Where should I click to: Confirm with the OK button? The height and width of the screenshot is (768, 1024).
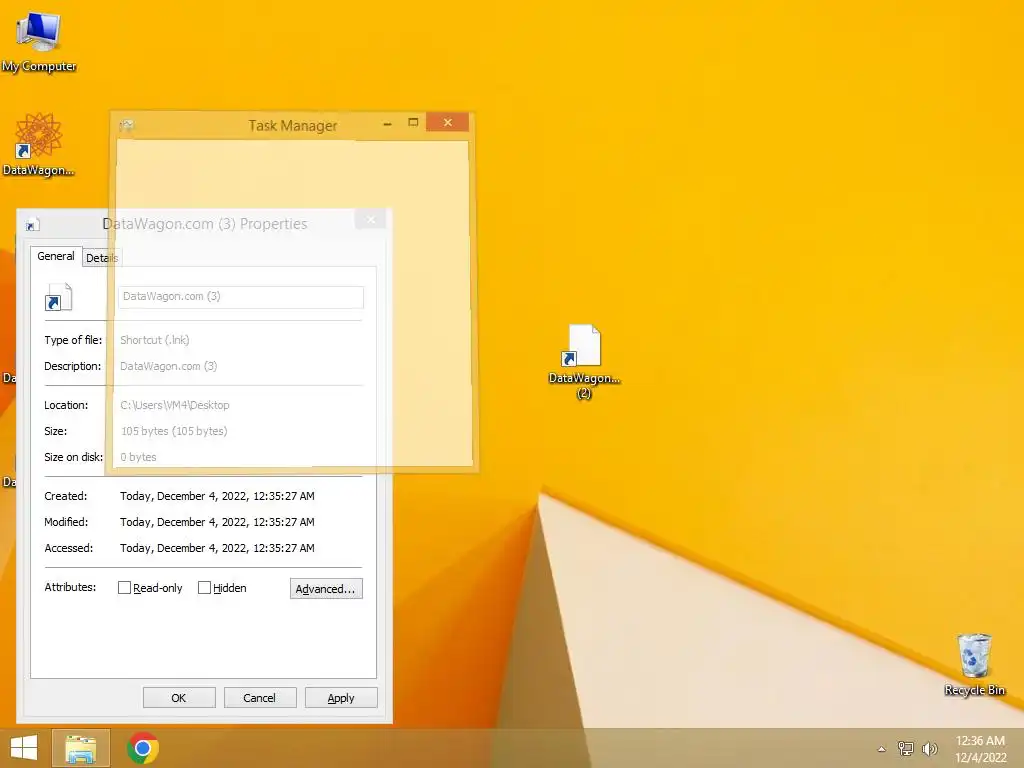coord(179,697)
